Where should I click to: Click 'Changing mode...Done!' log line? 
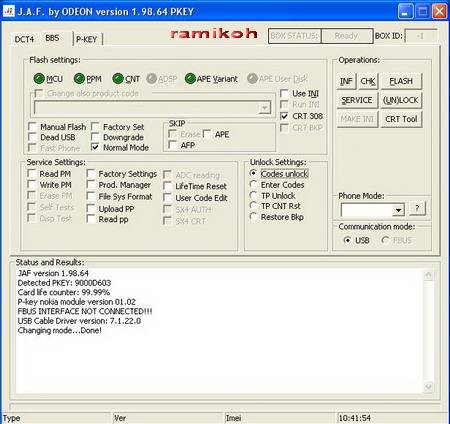[x=60, y=331]
